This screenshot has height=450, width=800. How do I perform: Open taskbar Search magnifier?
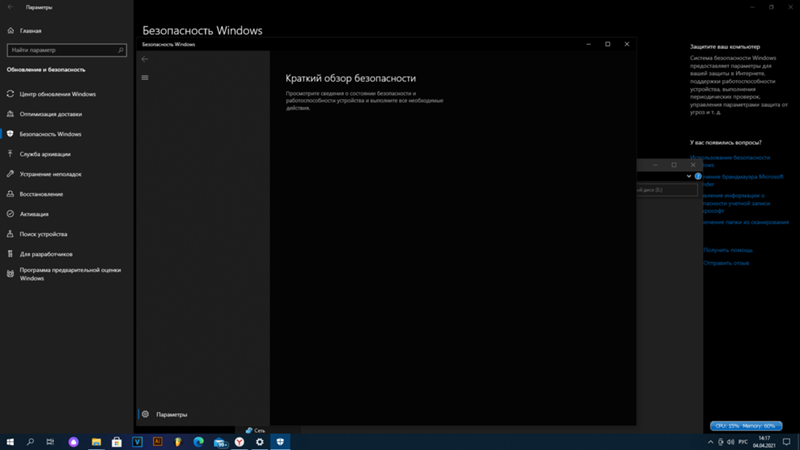30,442
